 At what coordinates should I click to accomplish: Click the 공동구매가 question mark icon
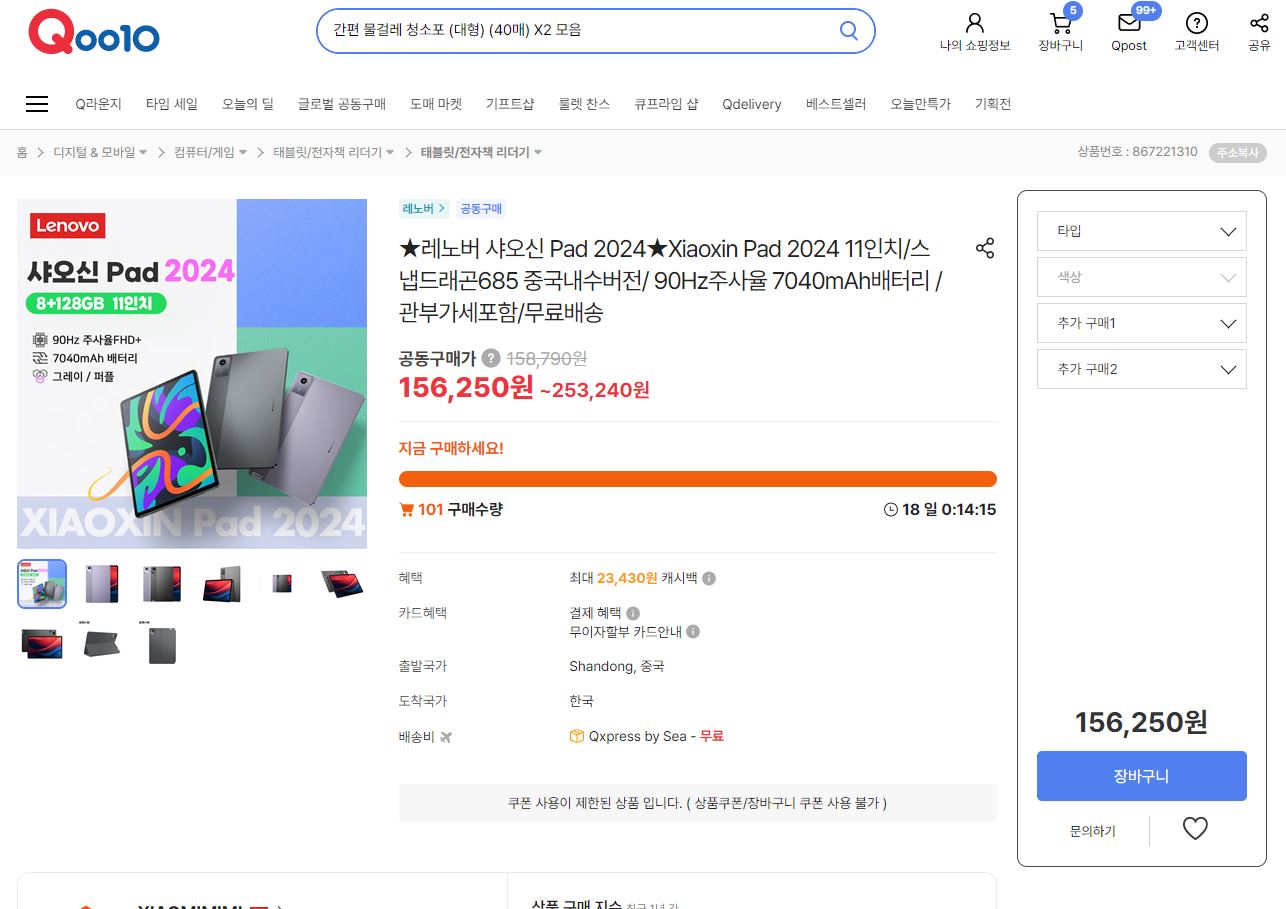(x=491, y=358)
